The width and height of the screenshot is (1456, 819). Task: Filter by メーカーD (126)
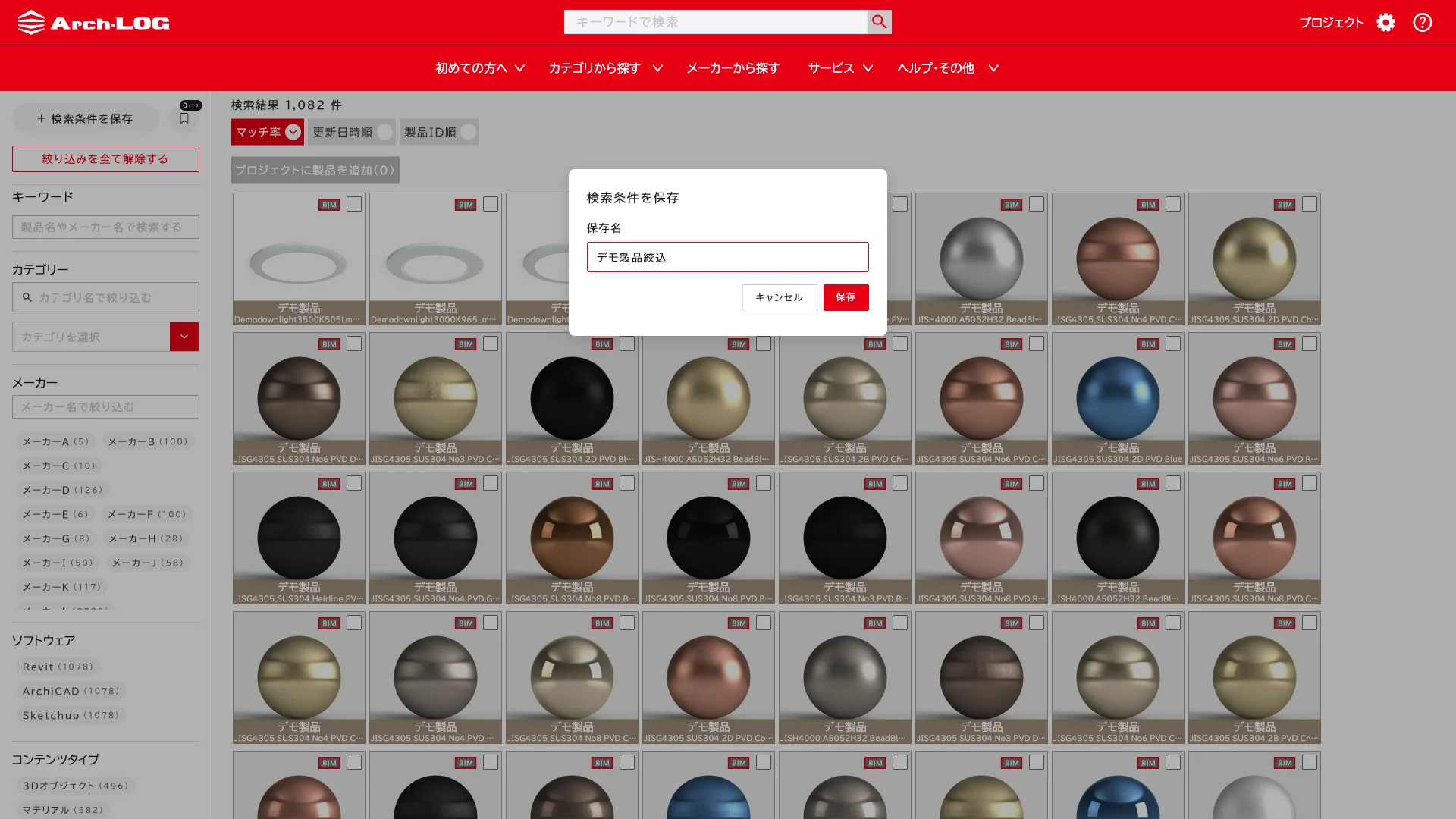tap(62, 490)
